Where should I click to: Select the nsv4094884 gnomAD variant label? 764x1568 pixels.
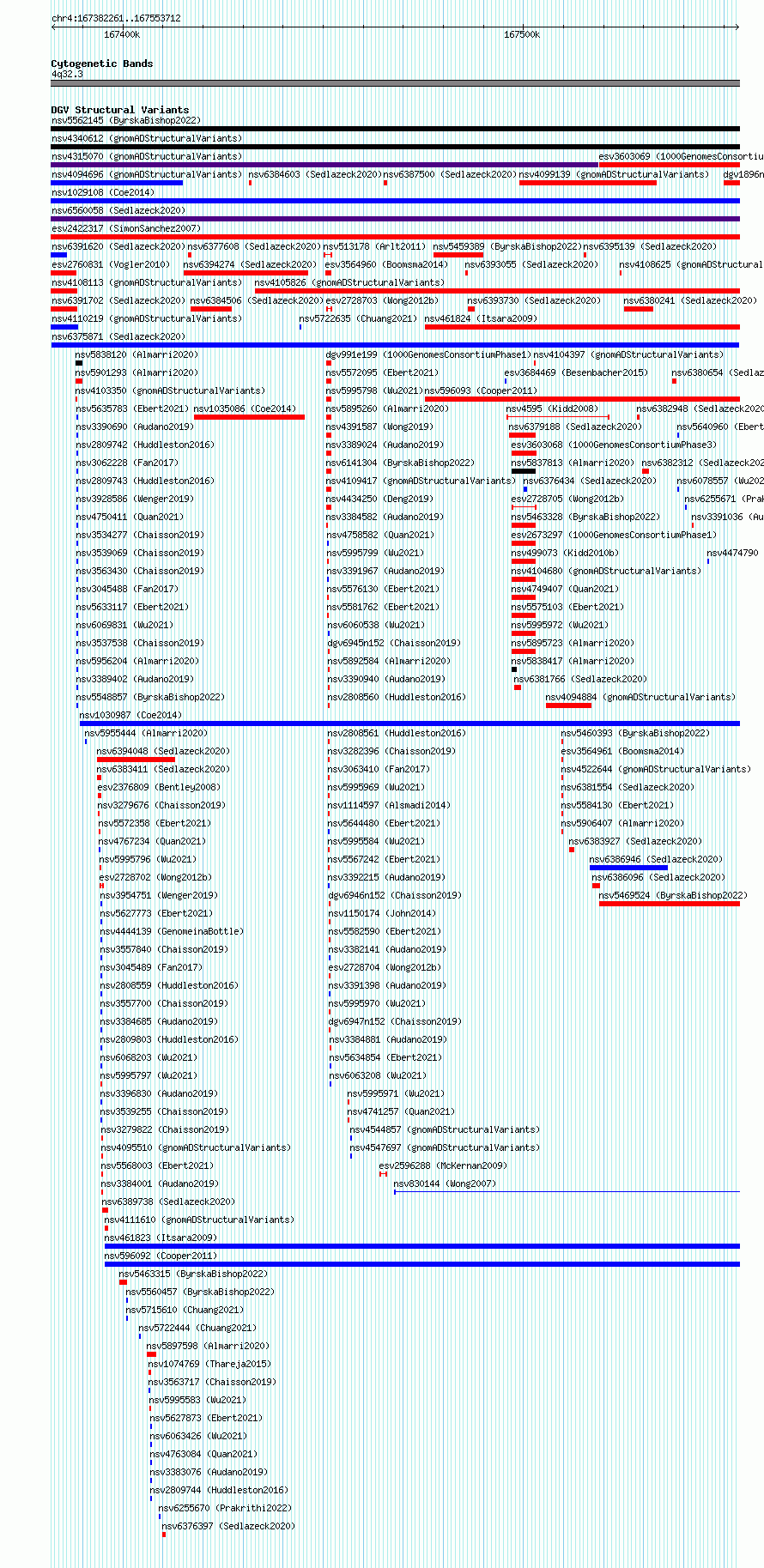(x=640, y=697)
